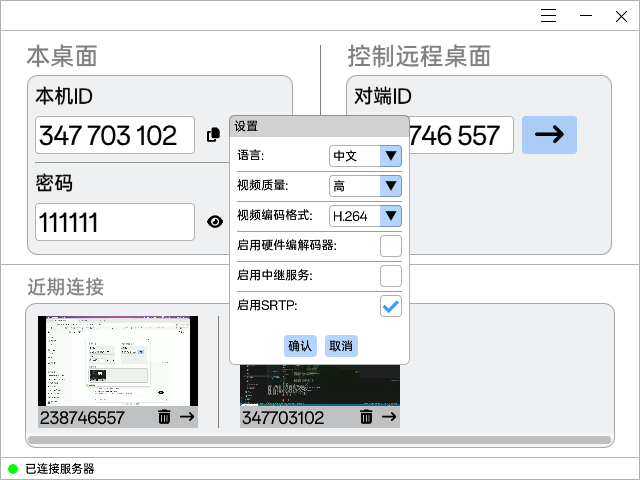Click the 确认 confirm button

(300, 346)
